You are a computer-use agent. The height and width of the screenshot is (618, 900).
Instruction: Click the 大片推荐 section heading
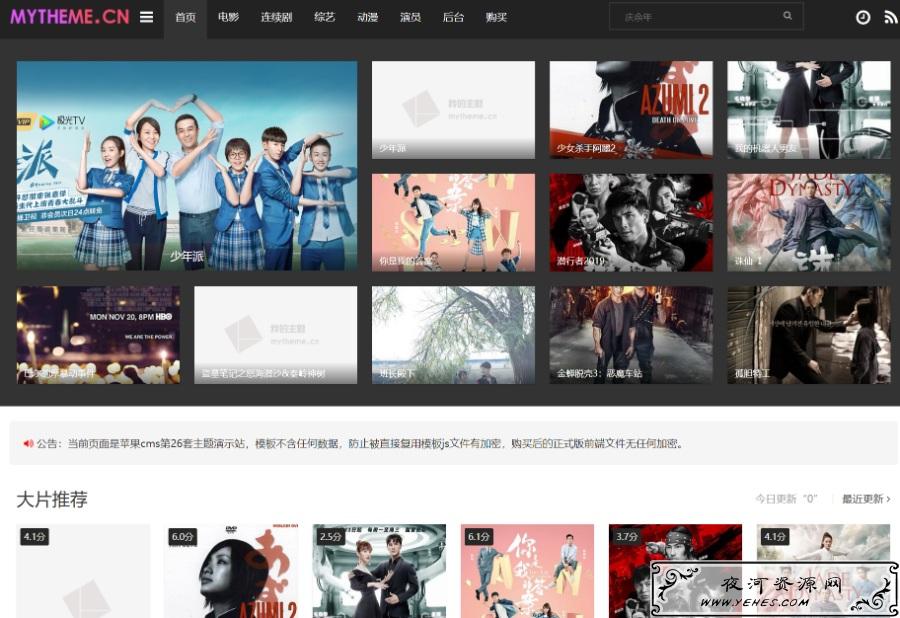52,499
